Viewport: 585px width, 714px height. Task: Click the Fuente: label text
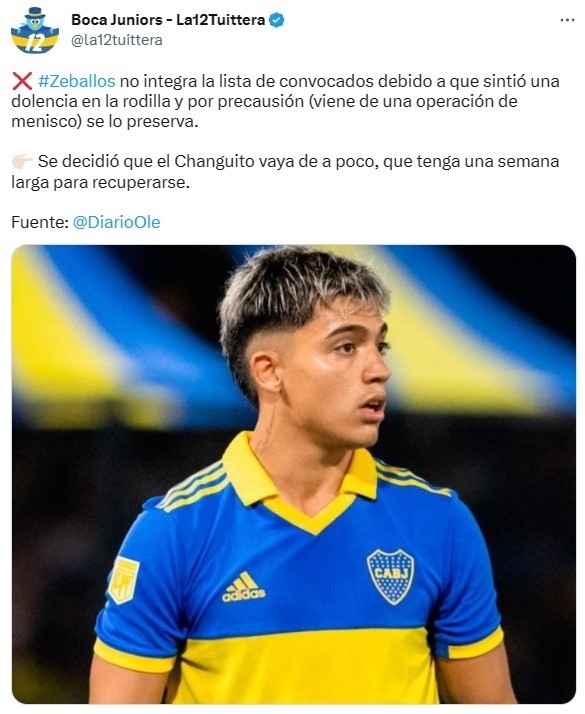coord(40,222)
